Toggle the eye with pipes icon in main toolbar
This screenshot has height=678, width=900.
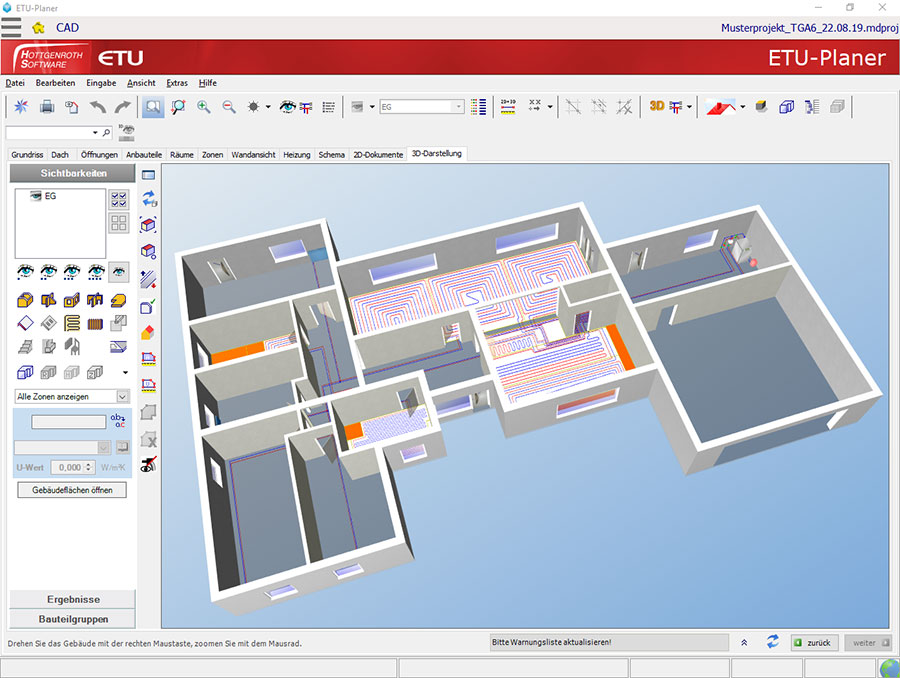[x=295, y=107]
